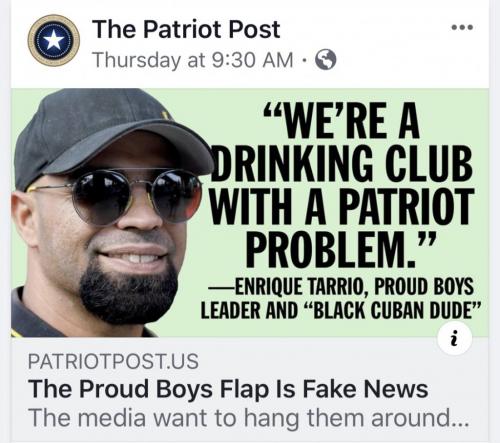500x443 pixels.
Task: Click the round info "i" icon
Action: coord(454,339)
